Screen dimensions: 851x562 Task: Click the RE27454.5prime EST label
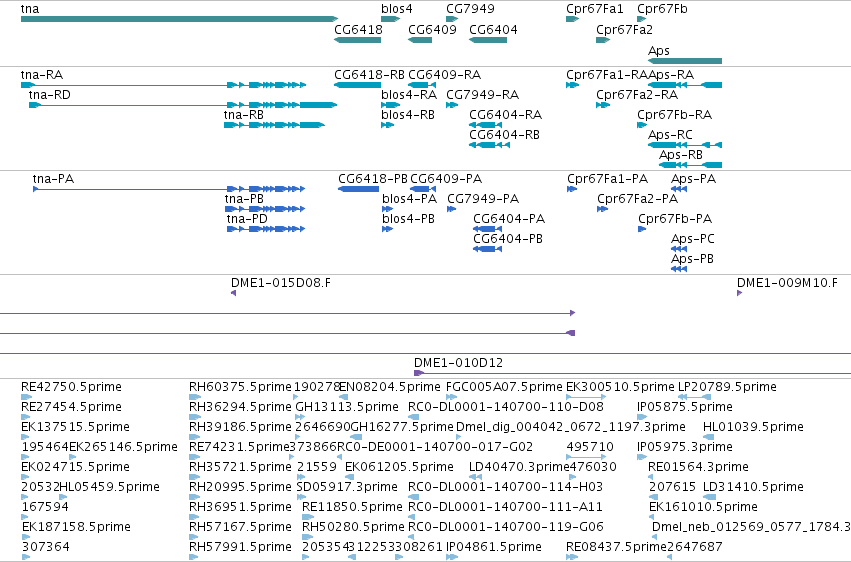coord(71,407)
